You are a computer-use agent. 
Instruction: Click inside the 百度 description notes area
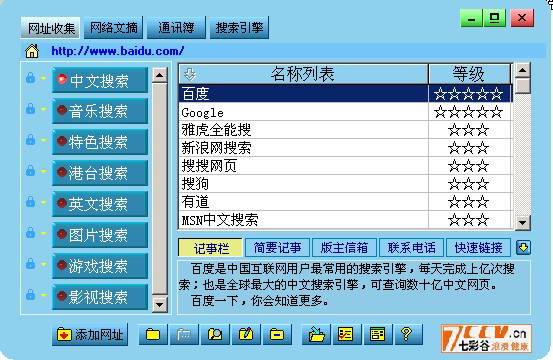pyautogui.click(x=354, y=287)
